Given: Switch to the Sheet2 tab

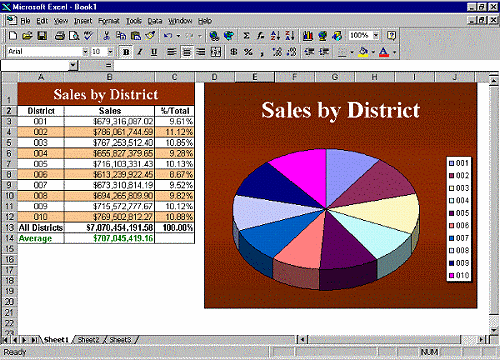Looking at the screenshot, I should click(x=88, y=340).
